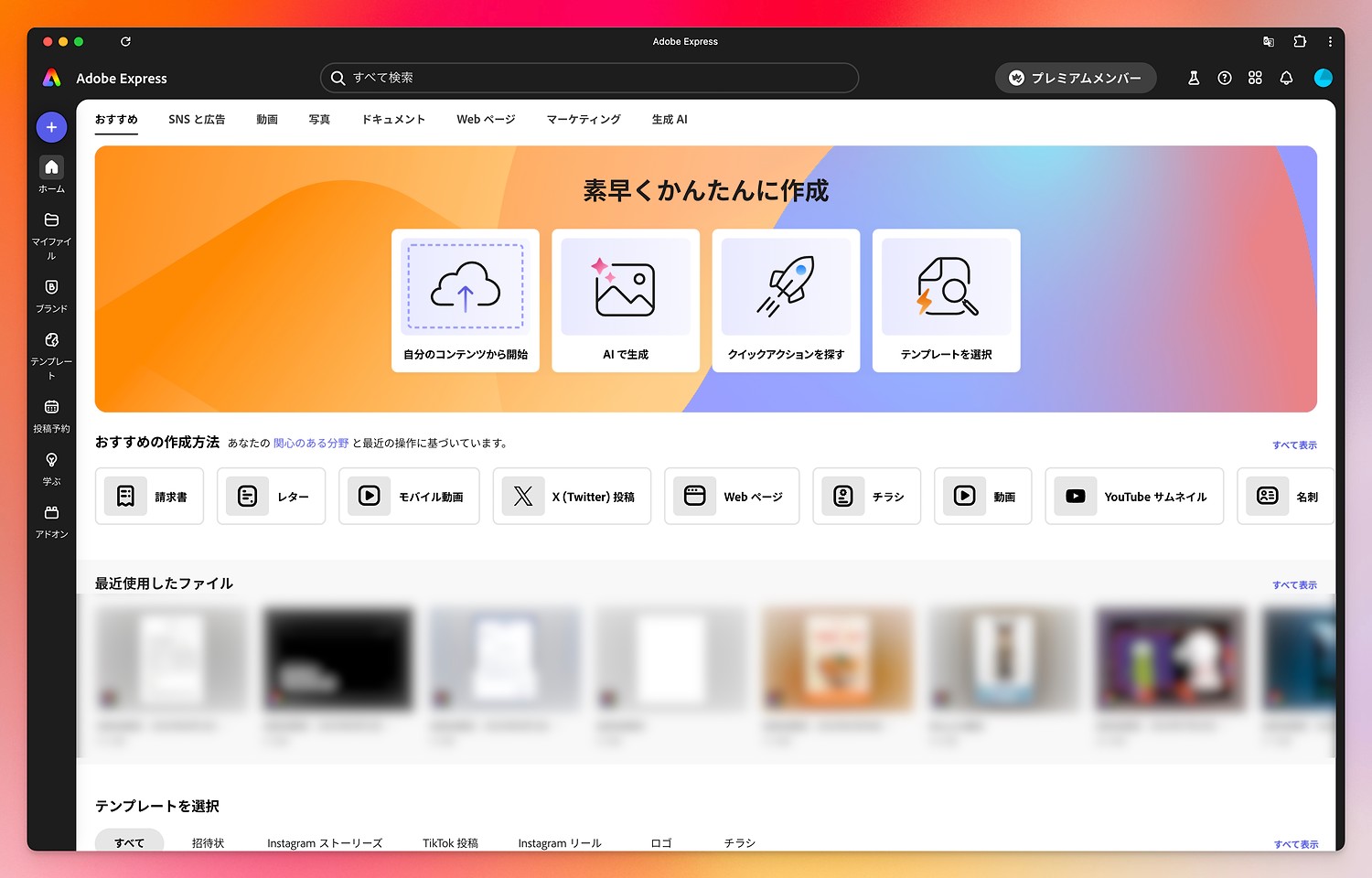The image size is (1372, 878).
Task: Switch to the SNS と広告 tab
Action: (197, 120)
